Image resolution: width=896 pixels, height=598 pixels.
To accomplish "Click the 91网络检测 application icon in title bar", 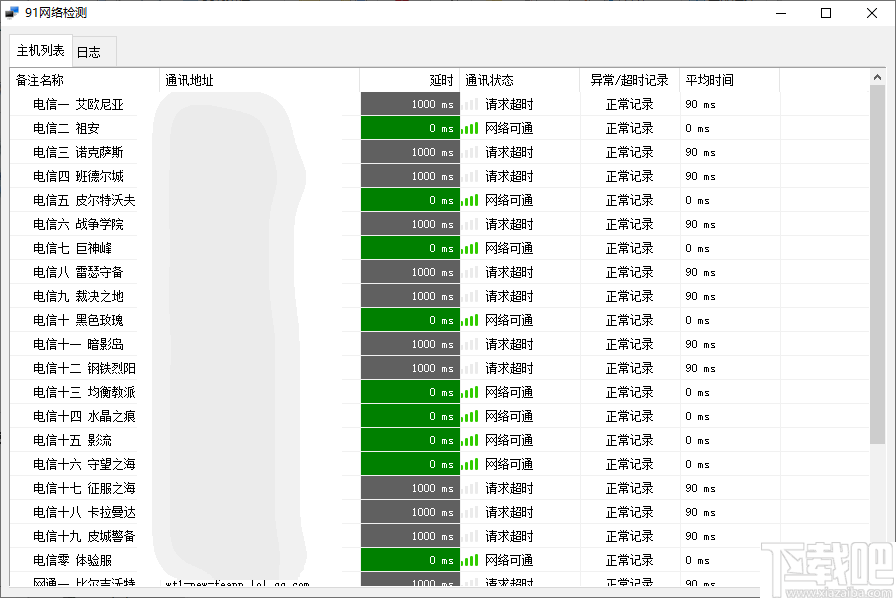I will pos(13,12).
